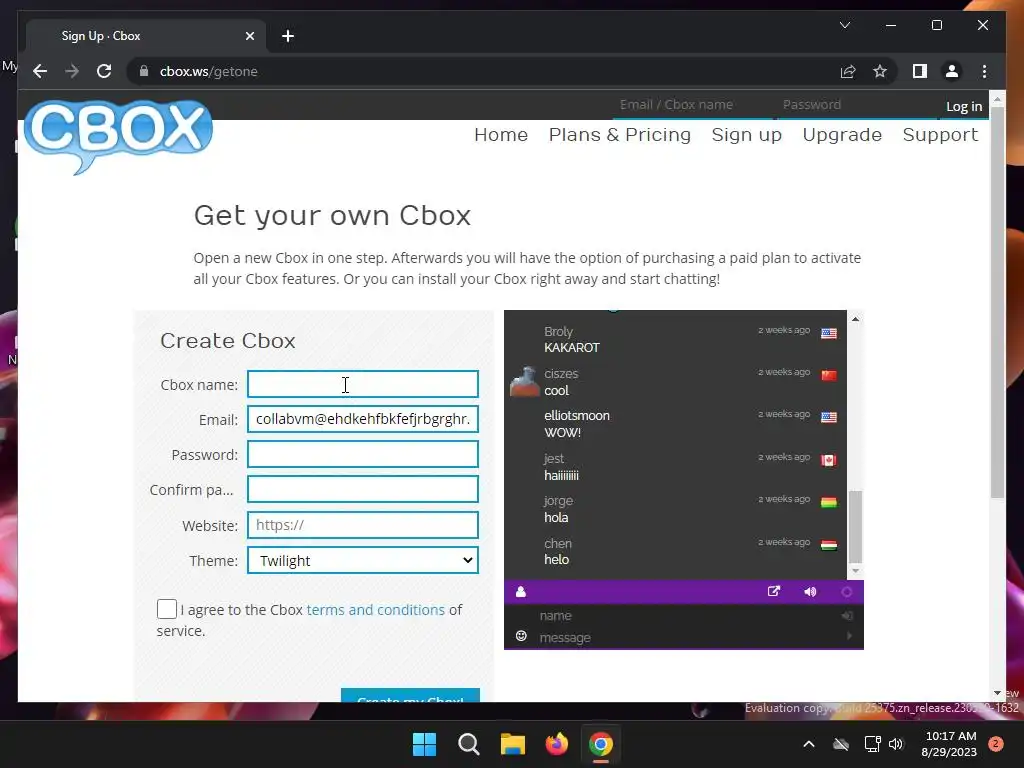The image size is (1024, 768).
Task: Open File Explorer from taskbar
Action: tap(513, 744)
